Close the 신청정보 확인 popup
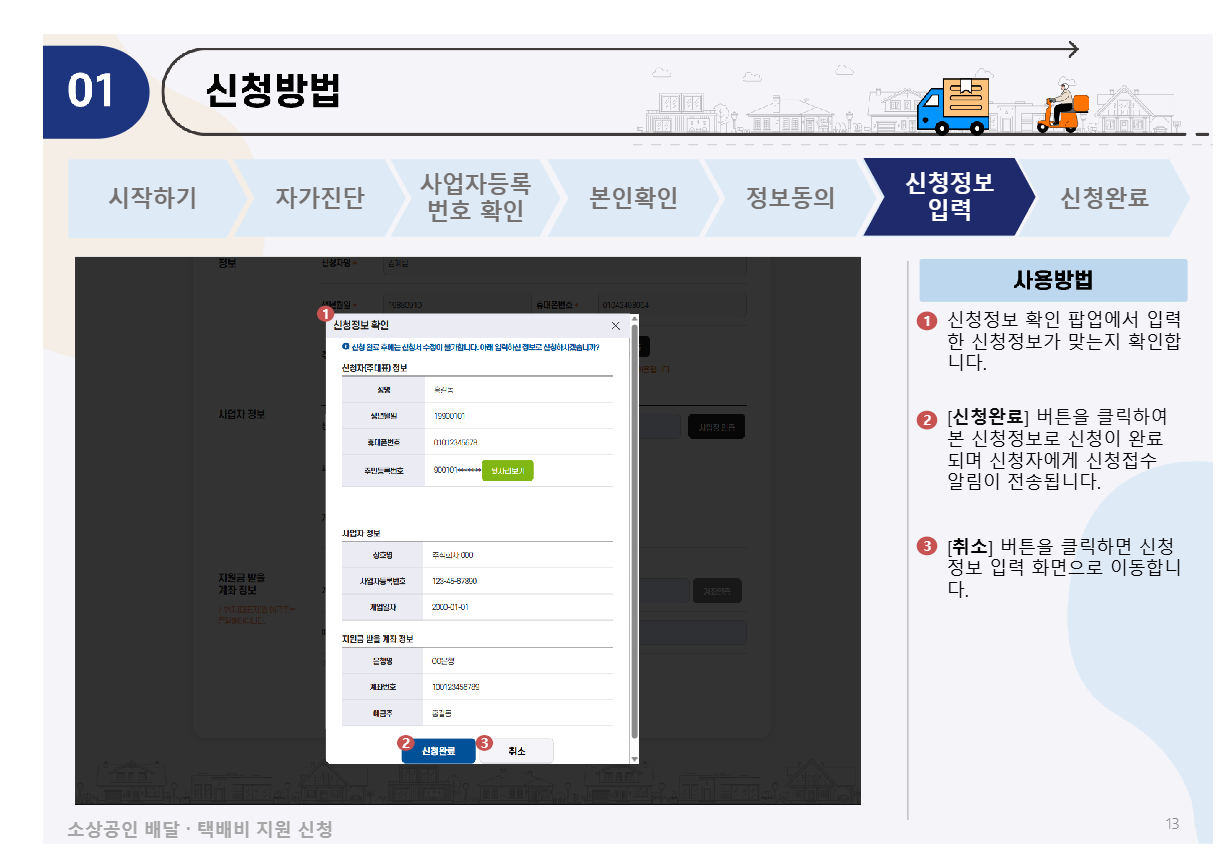The width and height of the screenshot is (1228, 856). point(615,325)
